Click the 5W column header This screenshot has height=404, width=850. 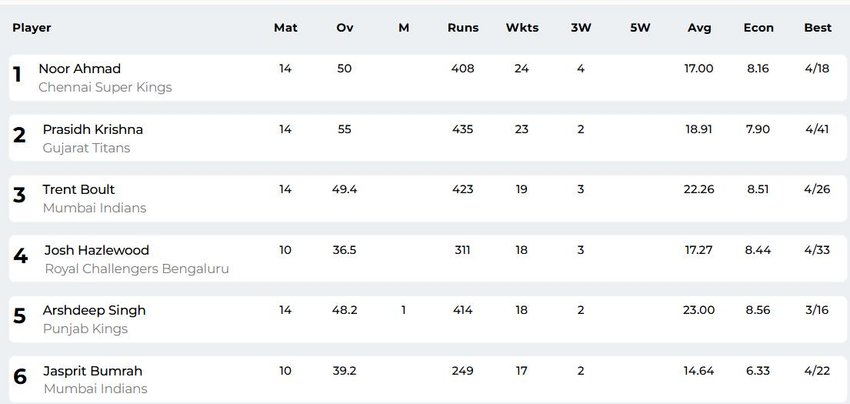(640, 28)
